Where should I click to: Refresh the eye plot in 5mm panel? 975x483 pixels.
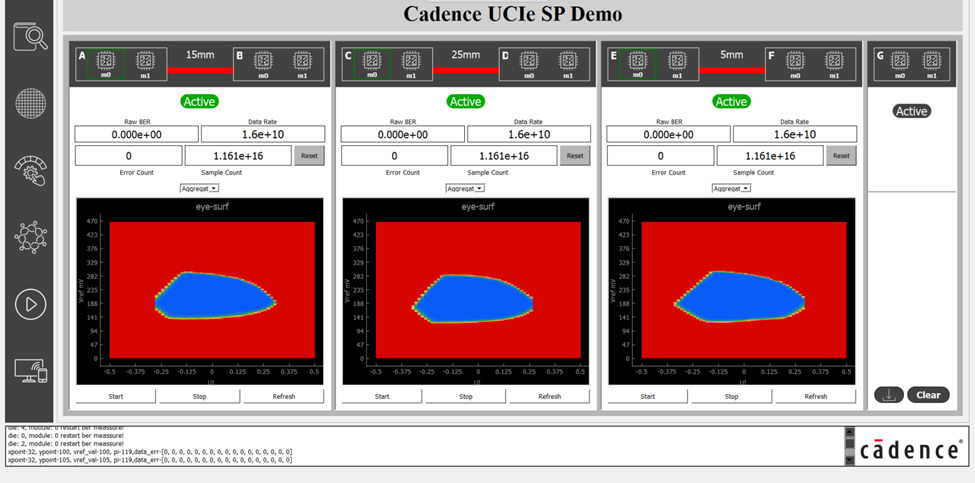pos(816,396)
